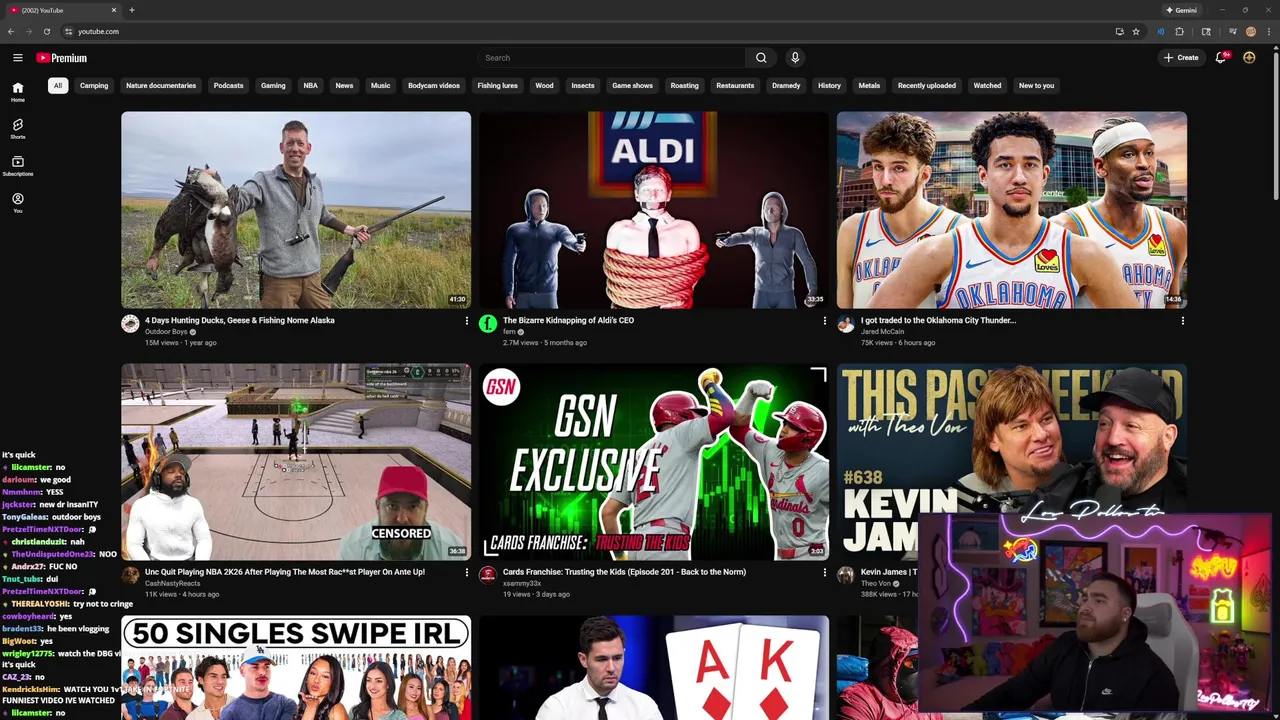Viewport: 1280px width, 720px height.
Task: Go to Home in the sidebar
Action: [18, 92]
